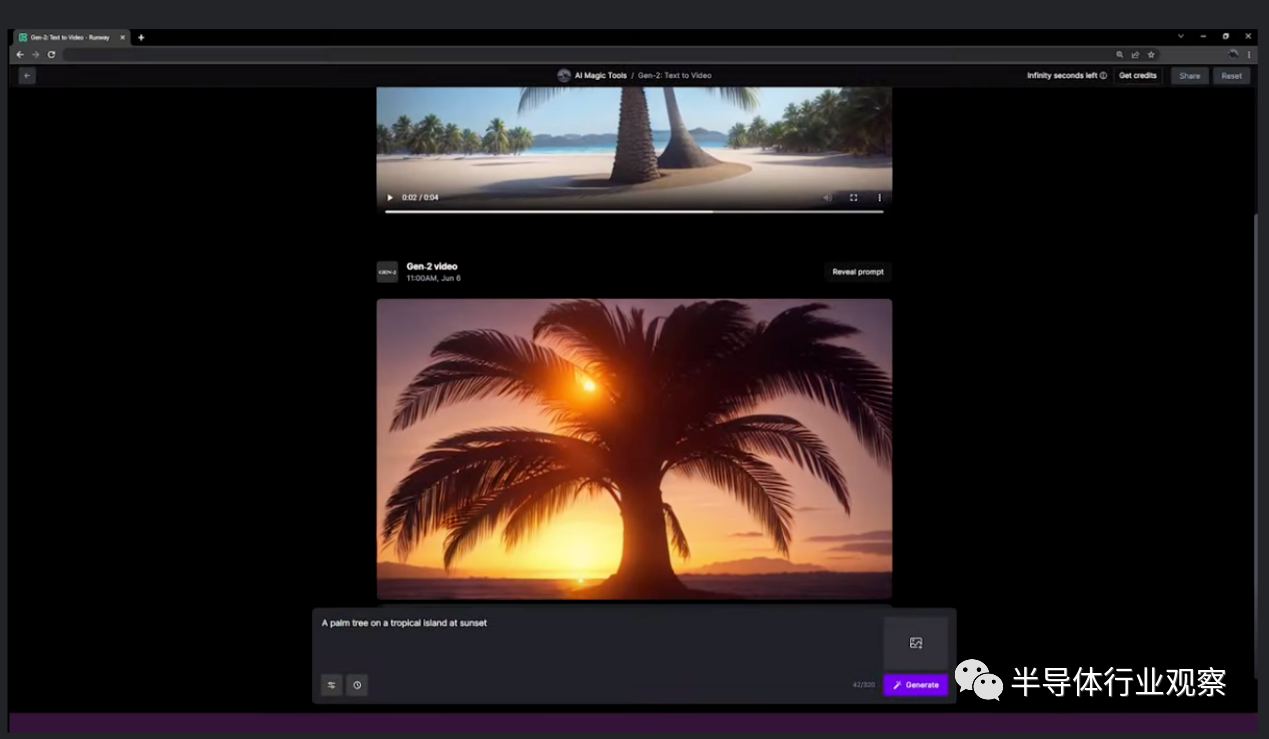Open a new browser tab

(141, 37)
